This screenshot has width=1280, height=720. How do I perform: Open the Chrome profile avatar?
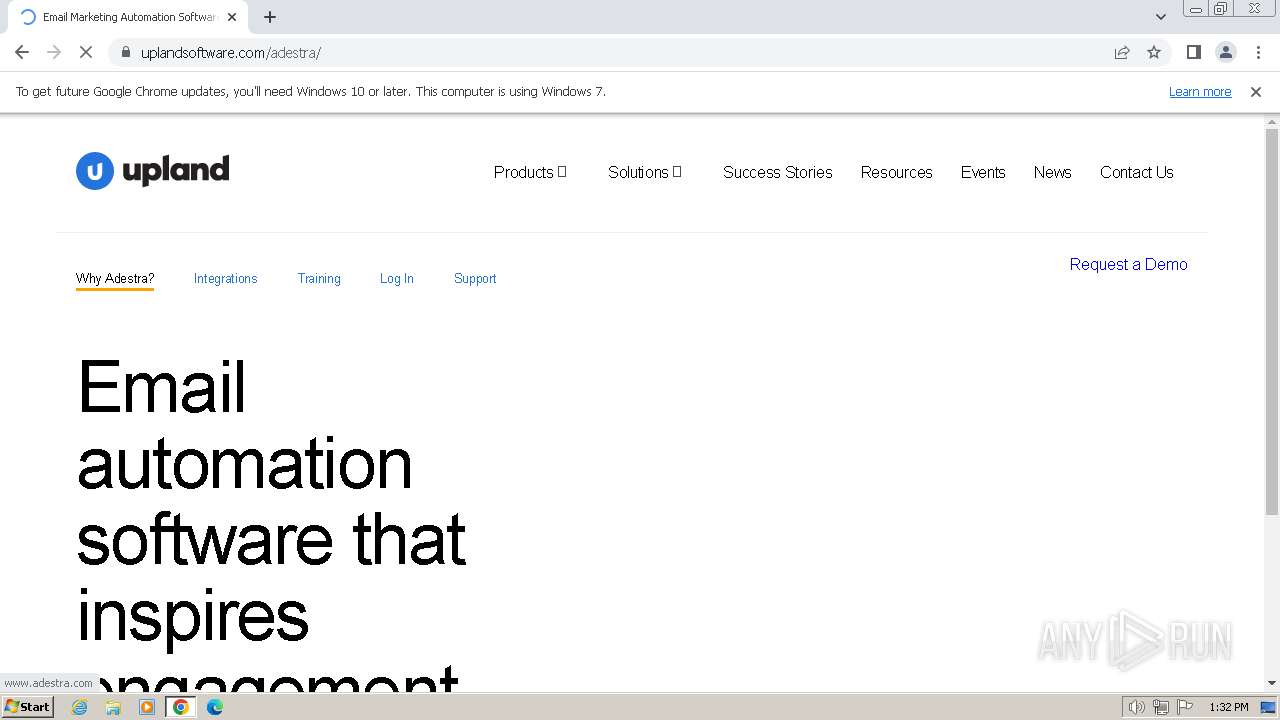pyautogui.click(x=1225, y=52)
